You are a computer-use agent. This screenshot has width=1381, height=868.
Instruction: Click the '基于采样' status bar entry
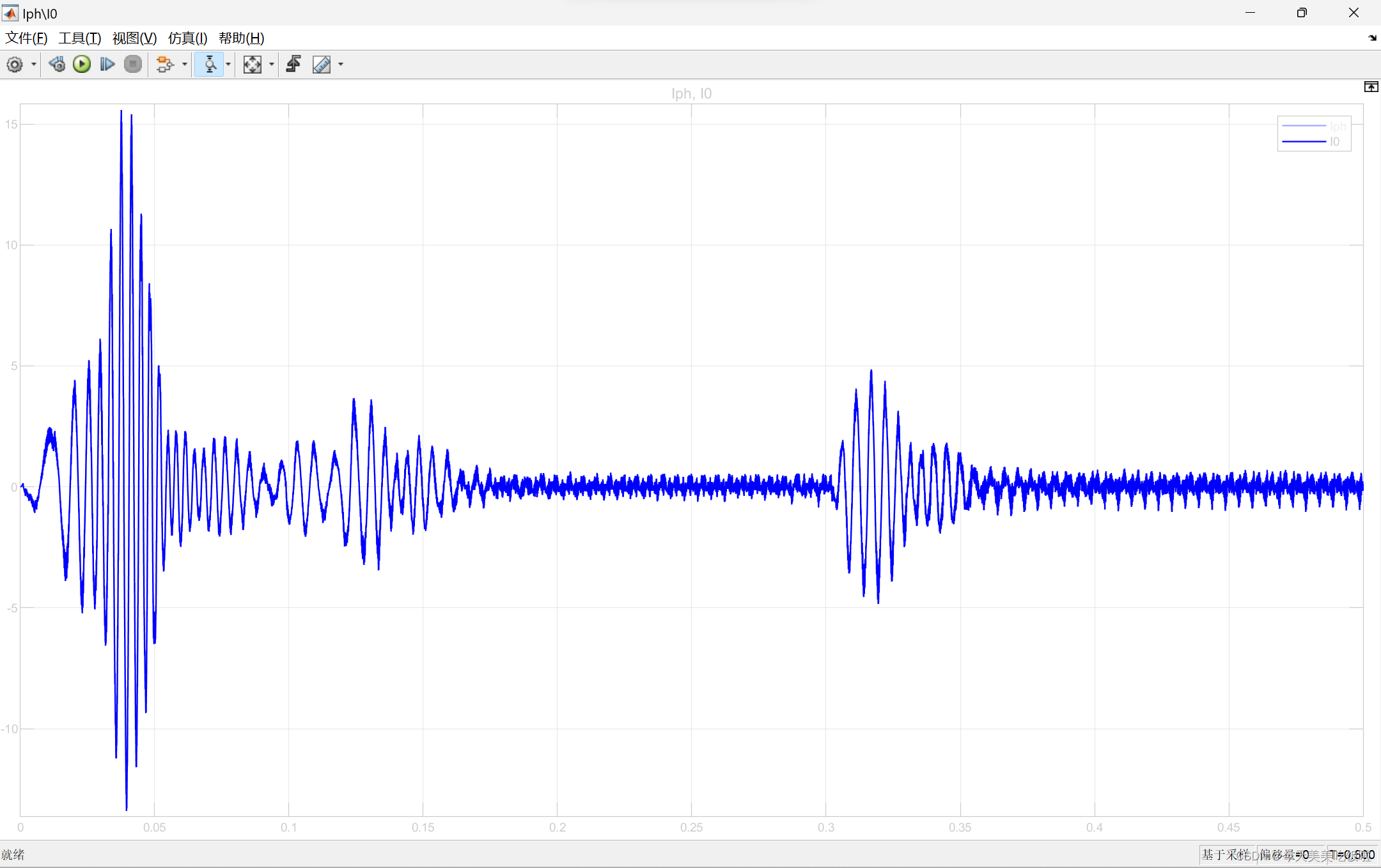[1226, 855]
